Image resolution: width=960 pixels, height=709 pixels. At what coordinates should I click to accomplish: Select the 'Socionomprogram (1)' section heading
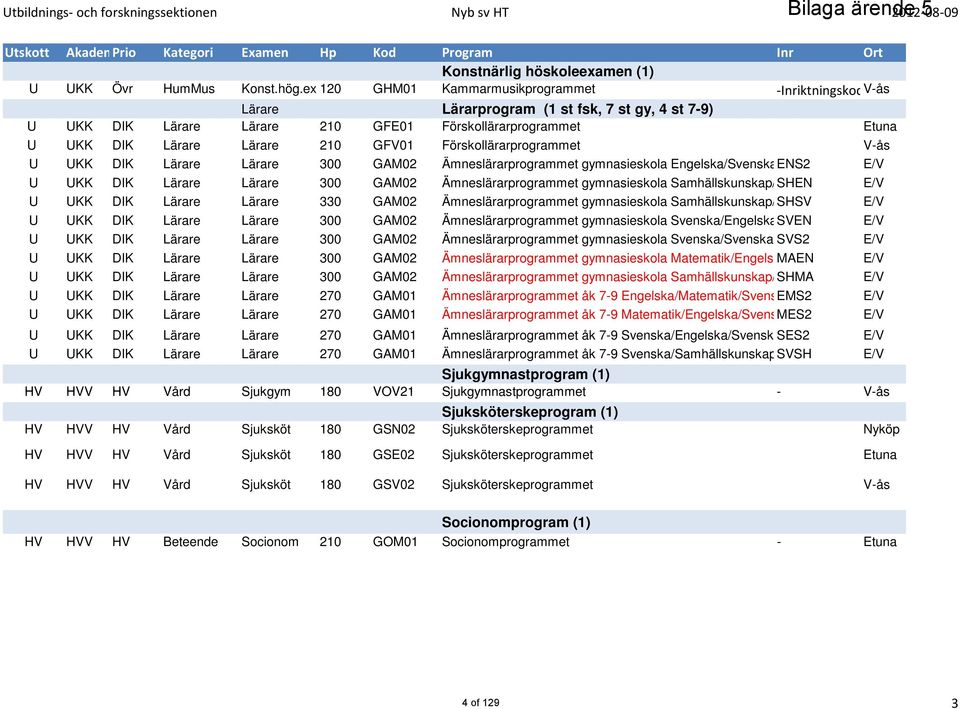516,522
